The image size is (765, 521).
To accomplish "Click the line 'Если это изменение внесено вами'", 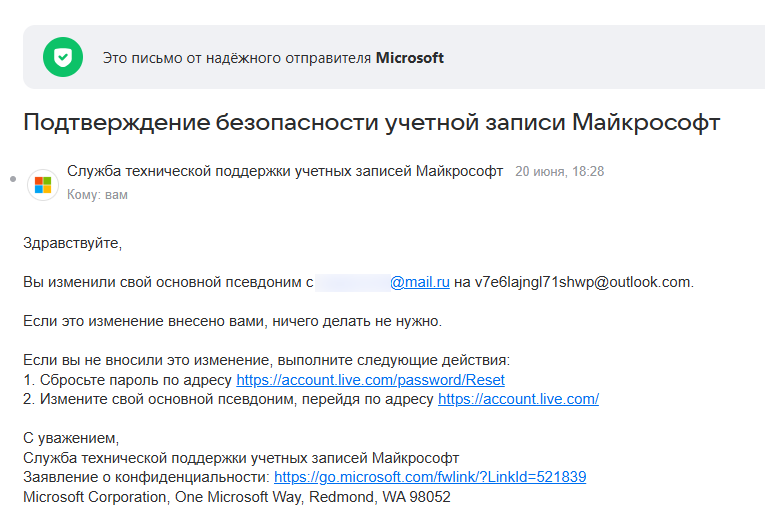I will [232, 321].
